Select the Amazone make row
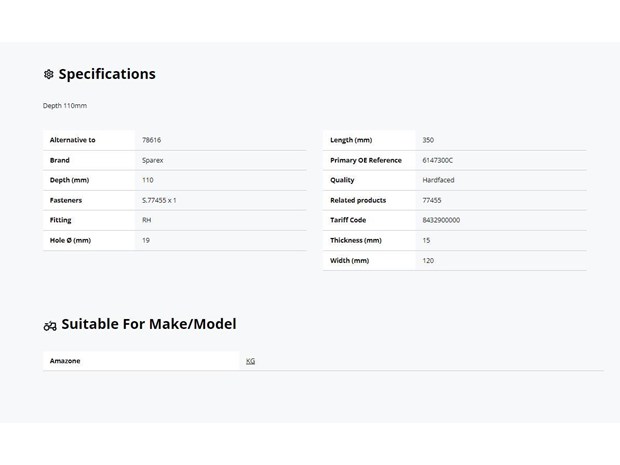Viewport: 620px width, 465px height. tap(323, 361)
